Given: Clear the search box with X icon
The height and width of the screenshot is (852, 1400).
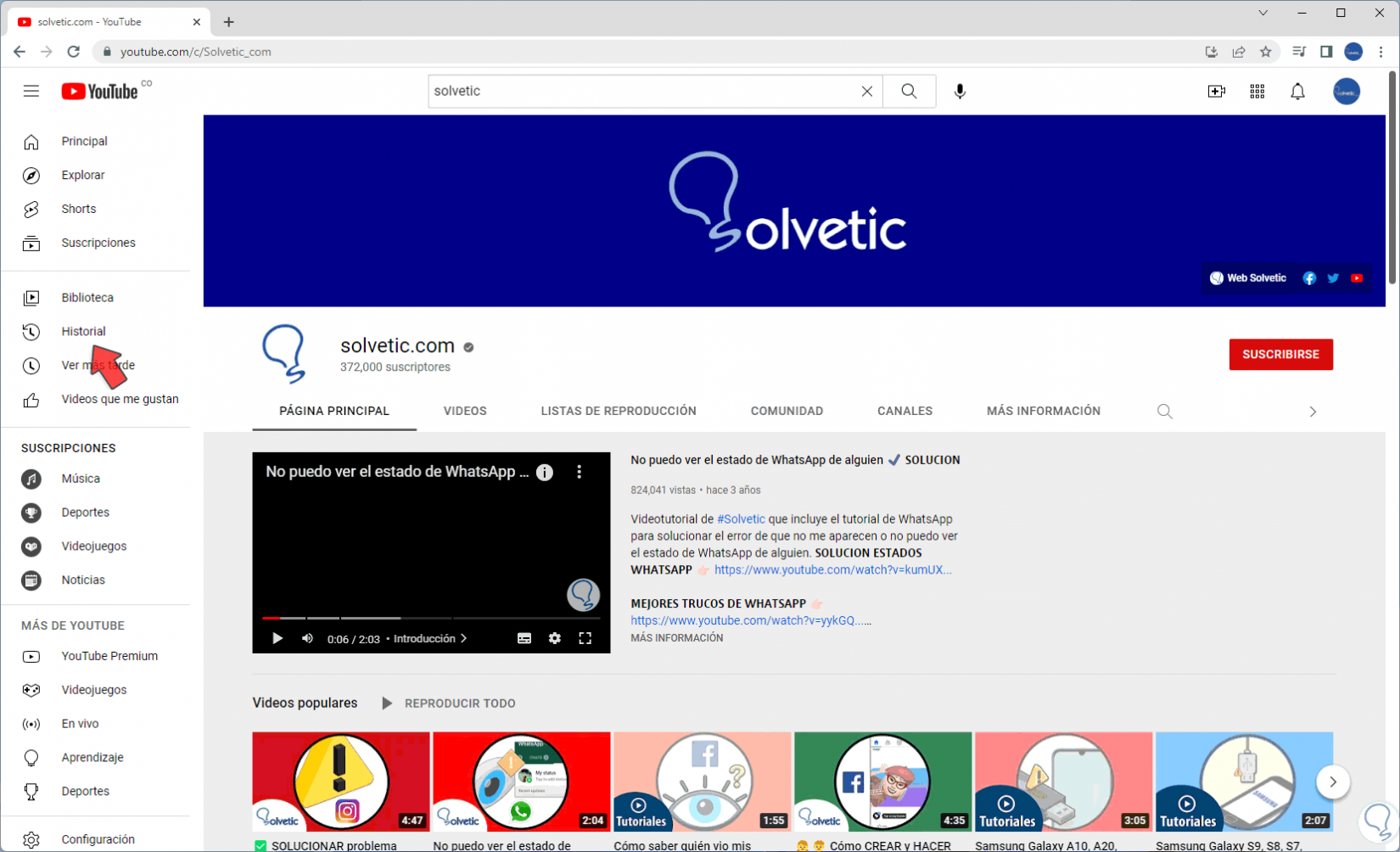Looking at the screenshot, I should pos(866,91).
